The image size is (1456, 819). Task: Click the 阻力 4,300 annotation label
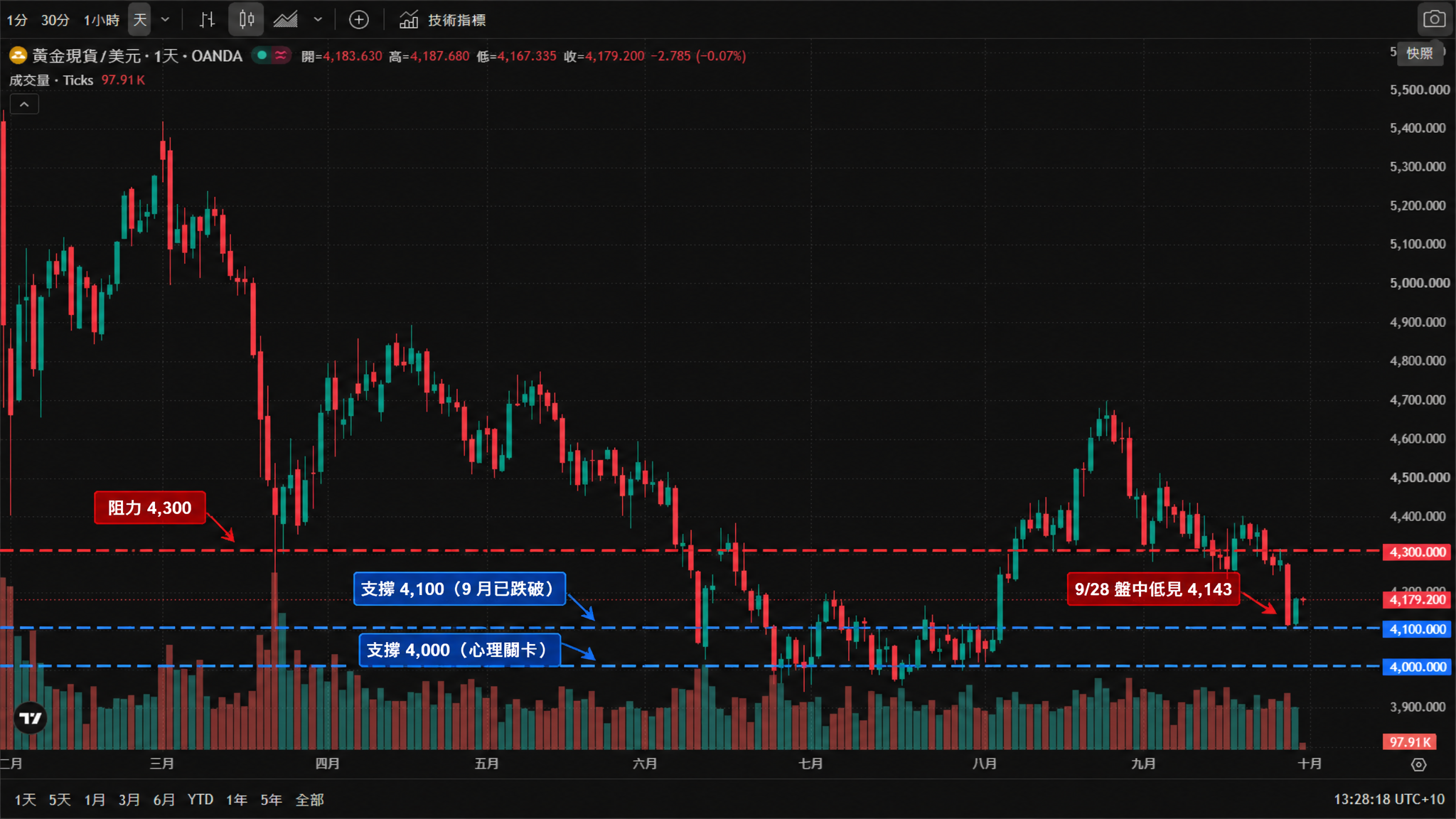pos(150,508)
